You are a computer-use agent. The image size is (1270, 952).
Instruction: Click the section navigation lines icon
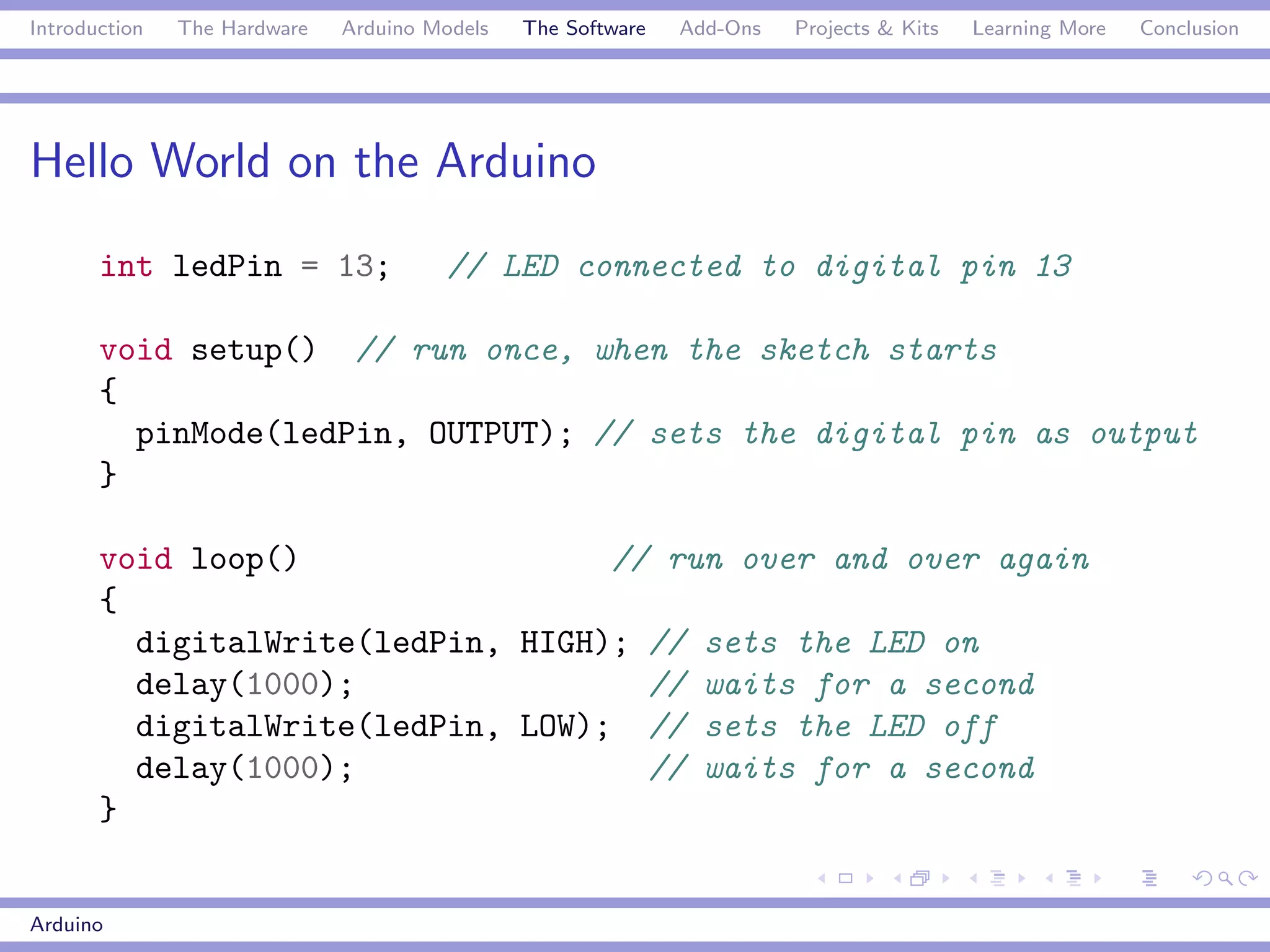point(1074,878)
